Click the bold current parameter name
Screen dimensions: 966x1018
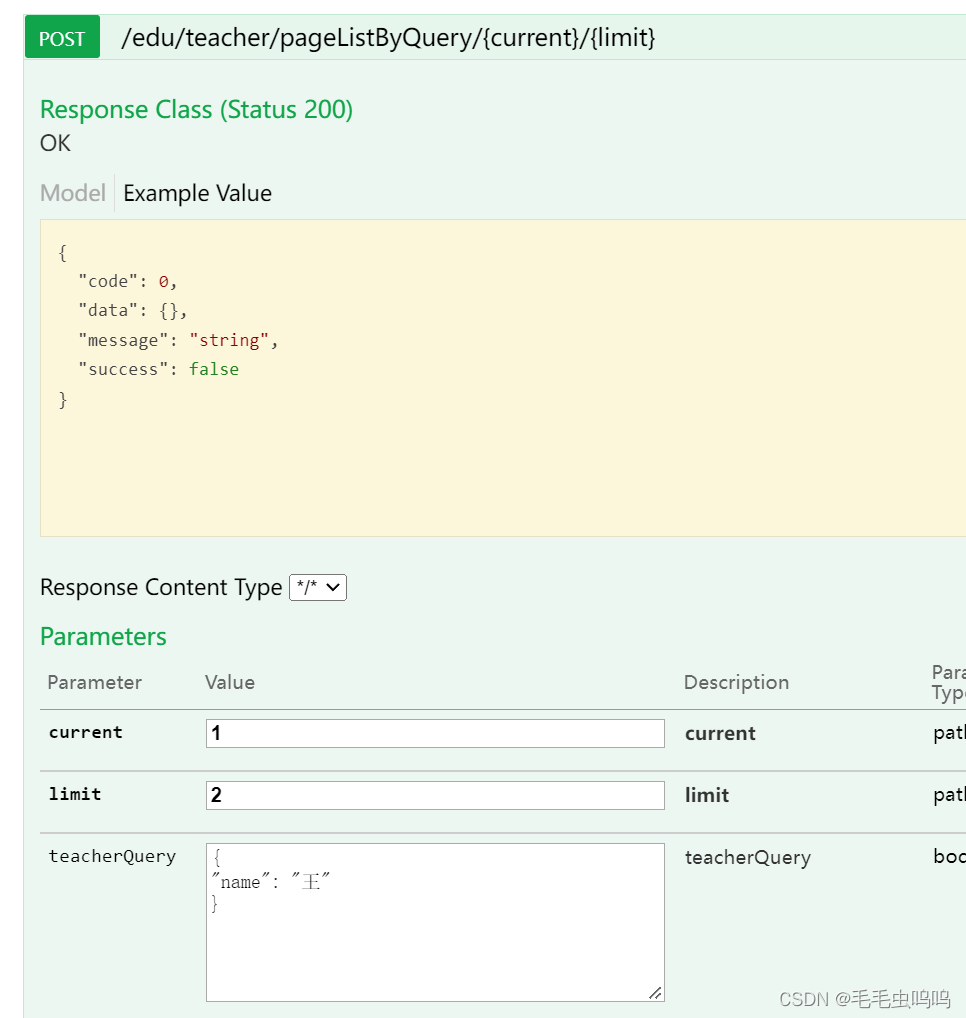85,732
